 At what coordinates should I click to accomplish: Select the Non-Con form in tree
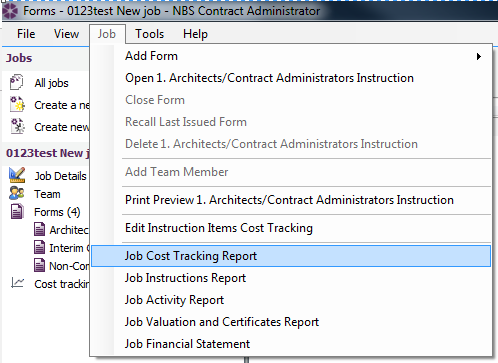tap(69, 266)
